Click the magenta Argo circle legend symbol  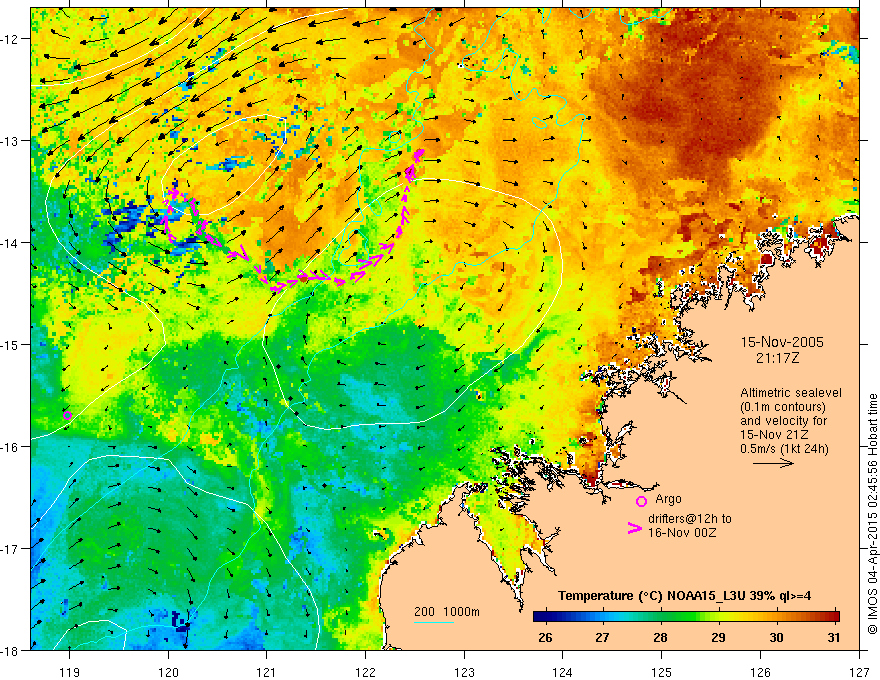[x=641, y=501]
